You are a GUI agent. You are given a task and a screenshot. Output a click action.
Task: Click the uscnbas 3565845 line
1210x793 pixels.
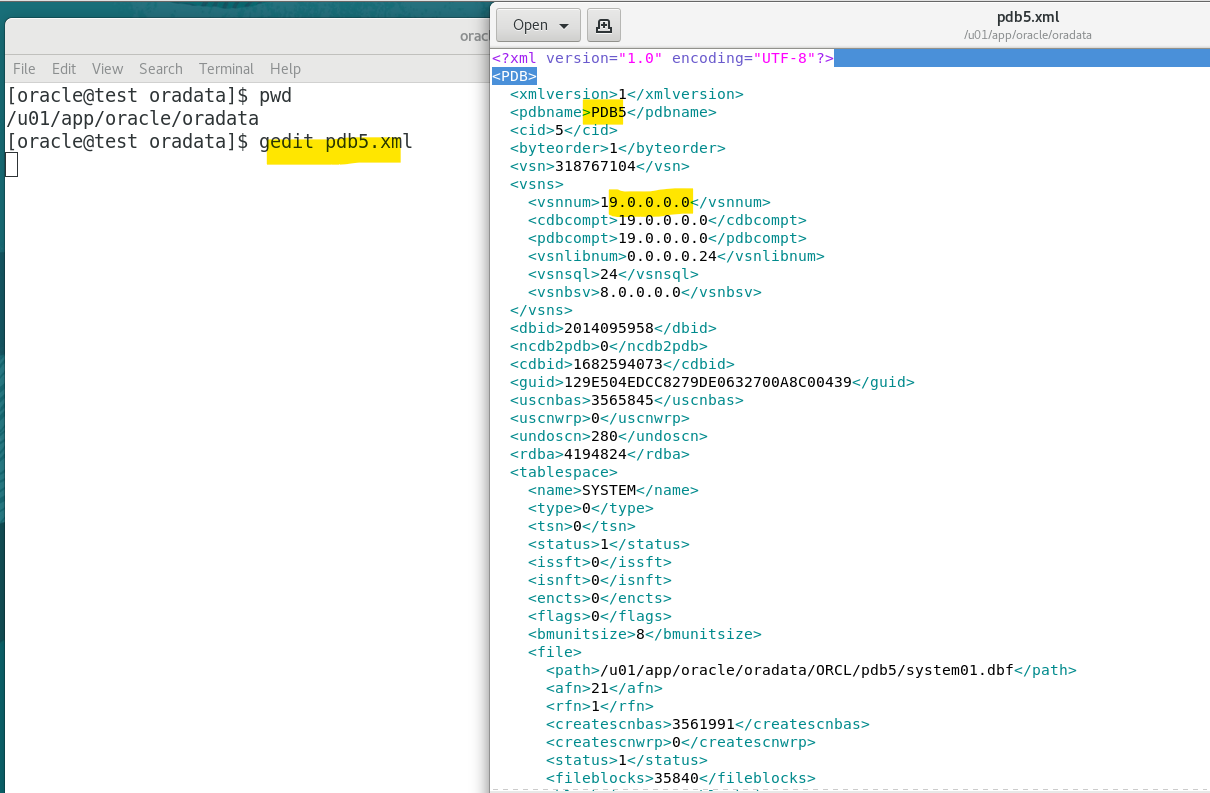[x=627, y=400]
